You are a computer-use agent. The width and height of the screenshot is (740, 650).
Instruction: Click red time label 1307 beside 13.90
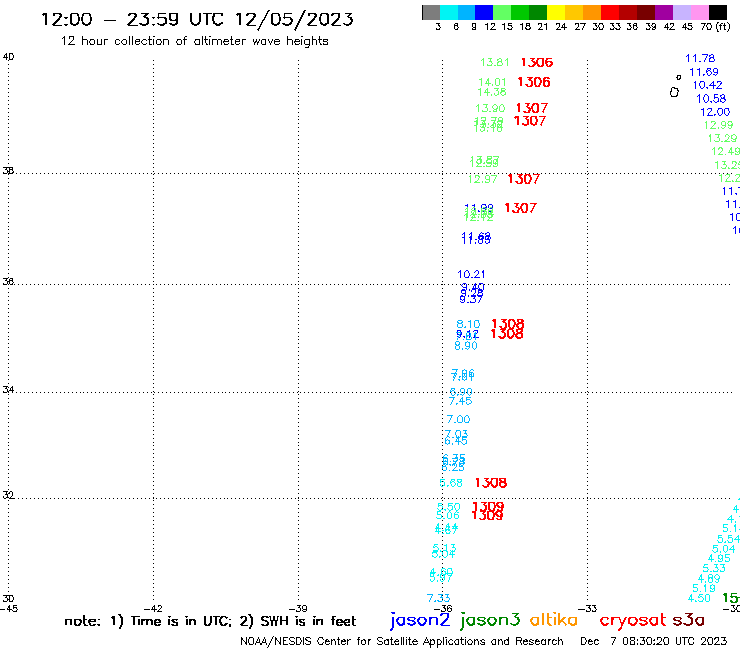click(x=531, y=108)
